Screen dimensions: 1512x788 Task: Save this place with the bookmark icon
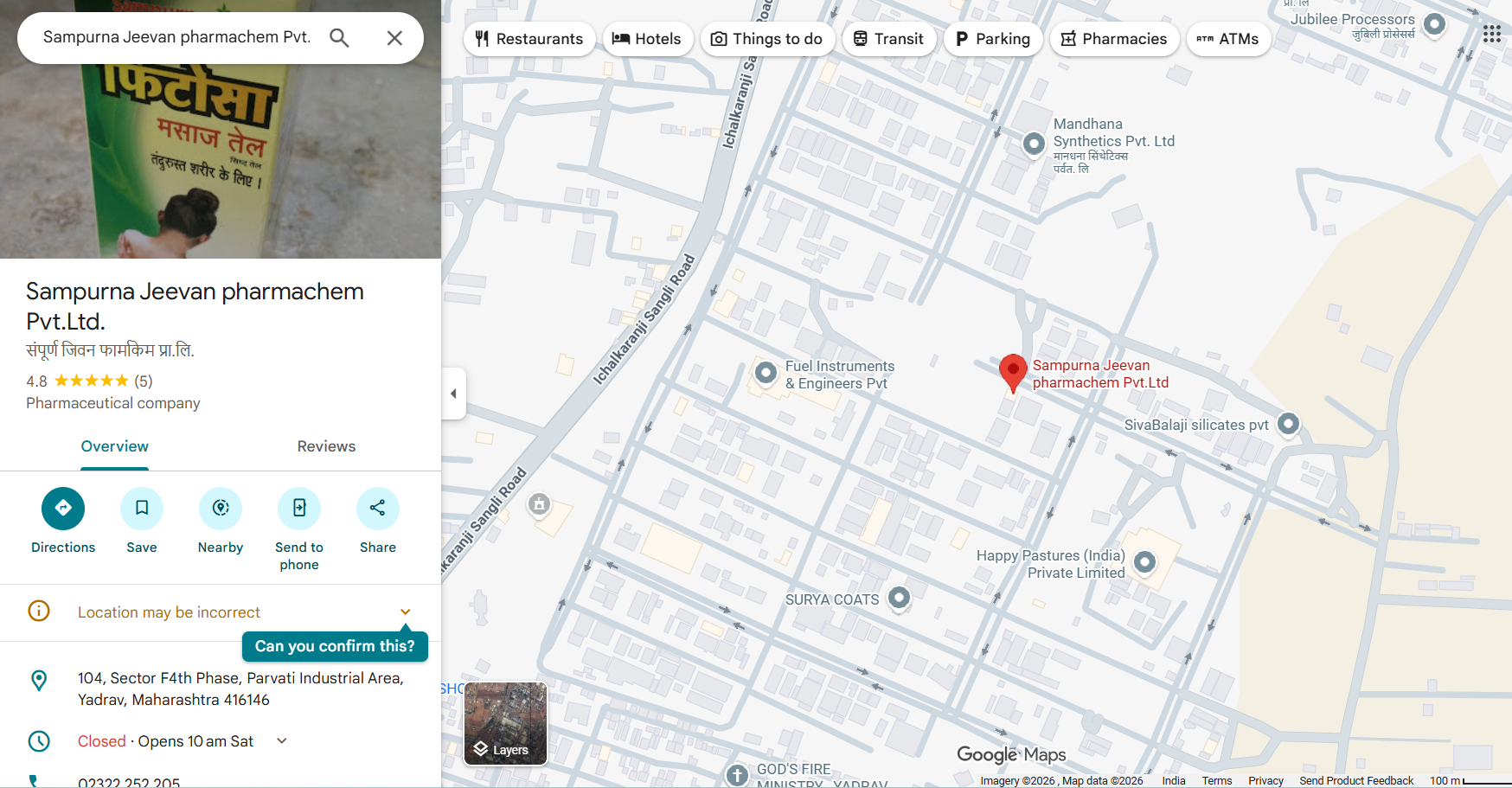[142, 509]
